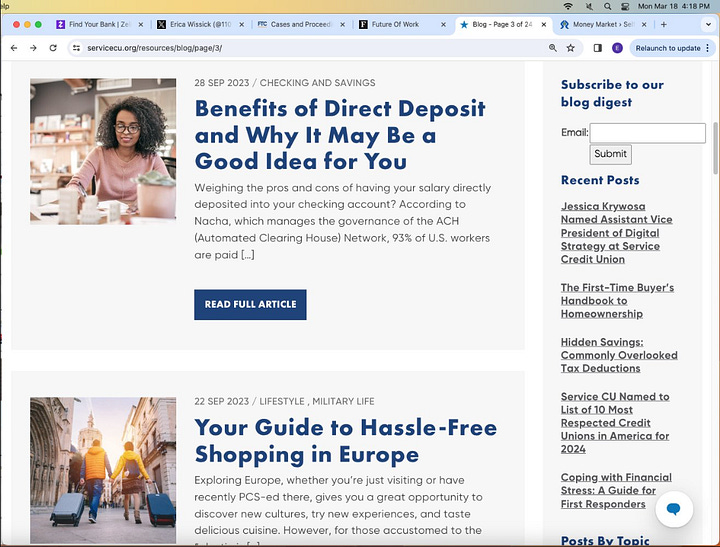Open the Chrome three-dot menu

[x=708, y=48]
